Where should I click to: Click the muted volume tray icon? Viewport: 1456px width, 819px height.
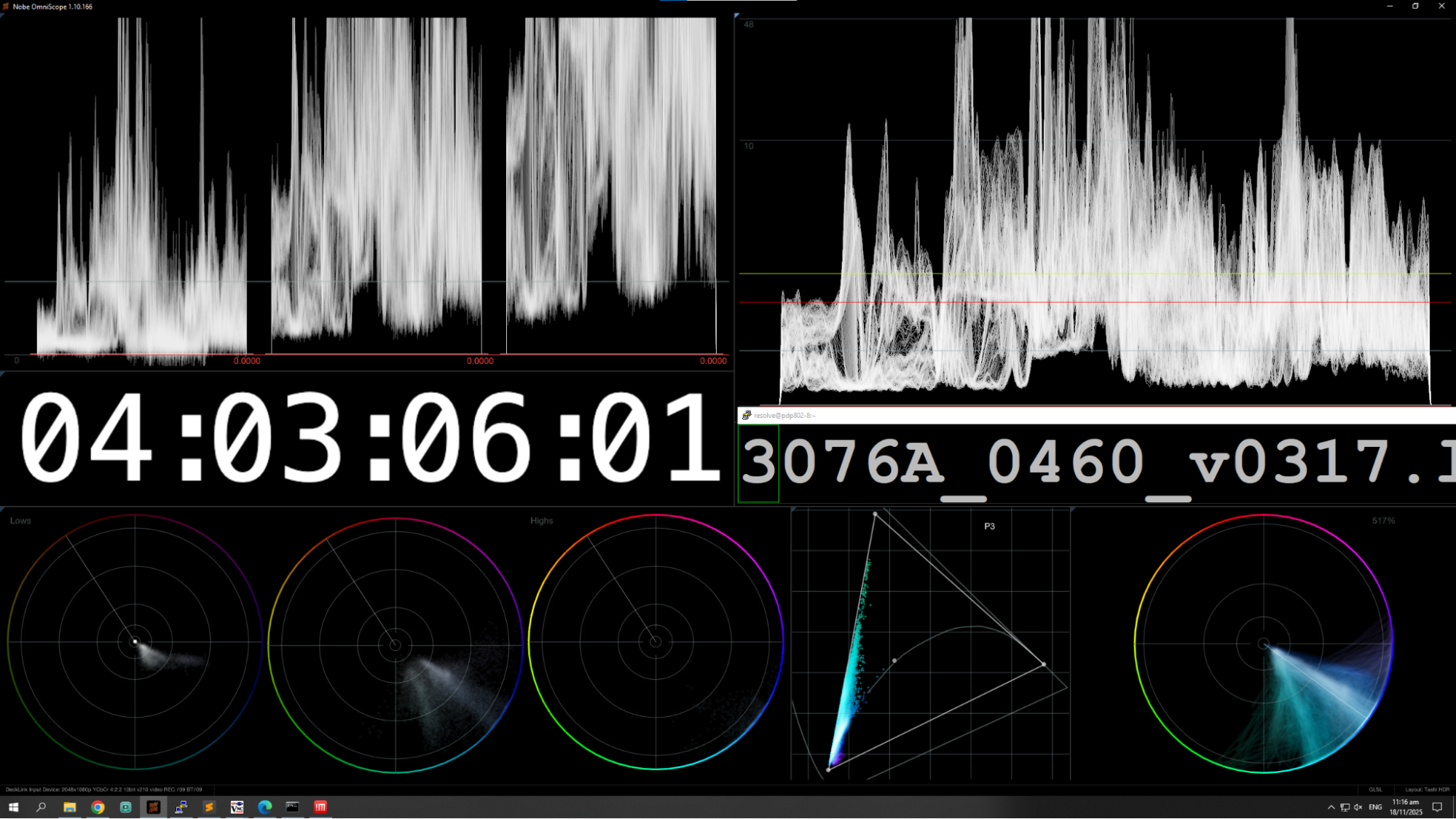tap(1358, 807)
